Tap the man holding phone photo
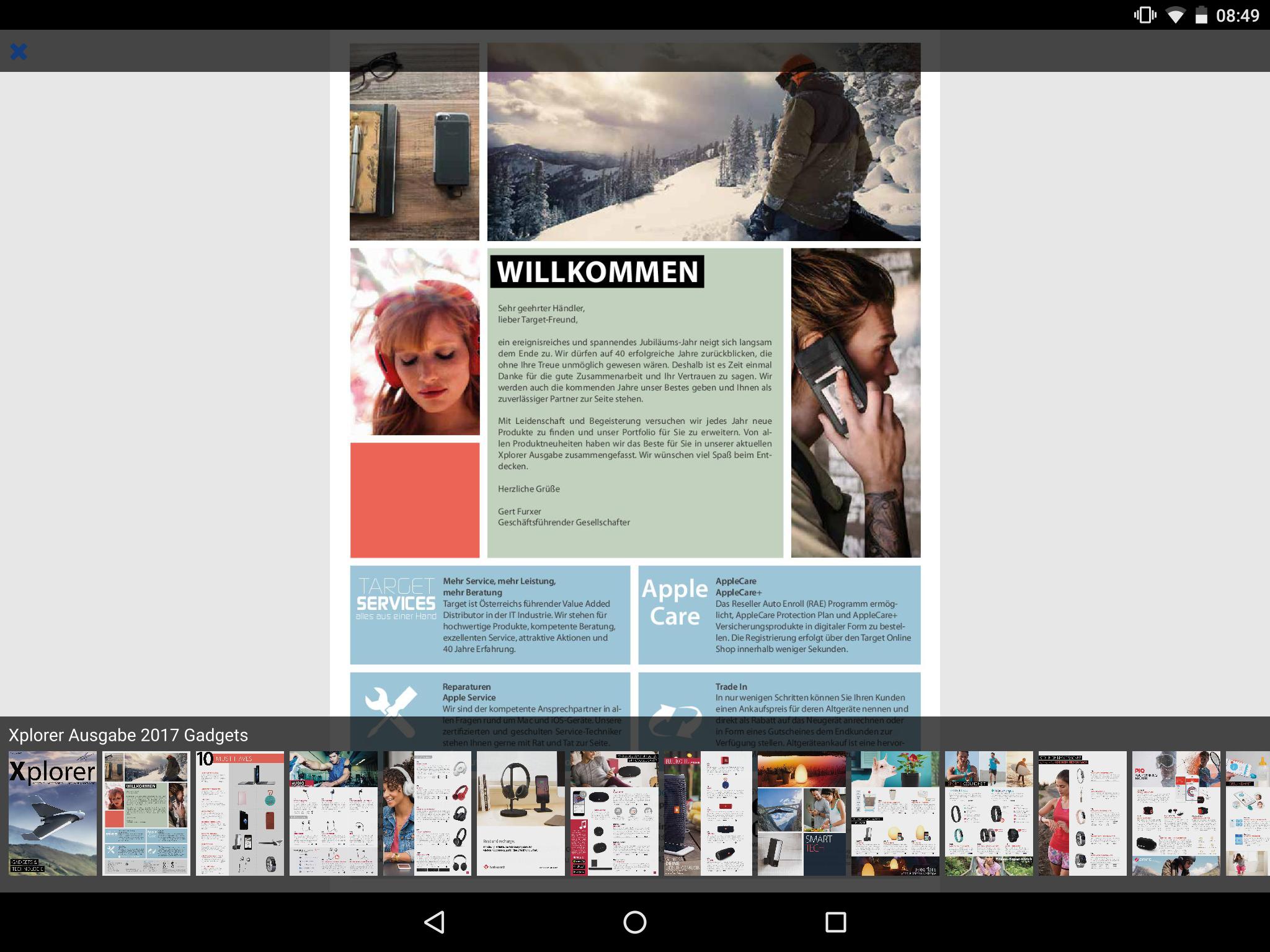1270x952 pixels. click(856, 403)
